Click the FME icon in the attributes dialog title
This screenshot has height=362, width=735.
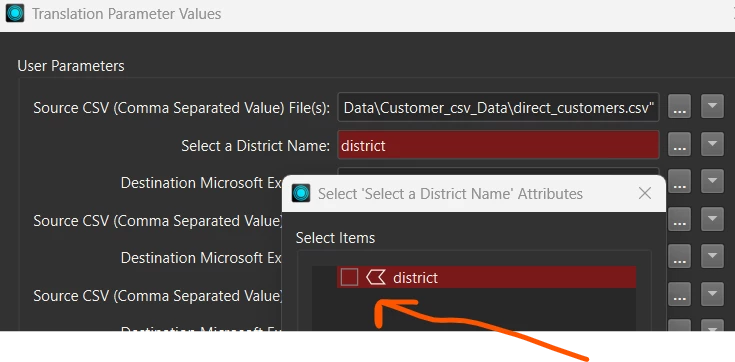[x=301, y=193]
